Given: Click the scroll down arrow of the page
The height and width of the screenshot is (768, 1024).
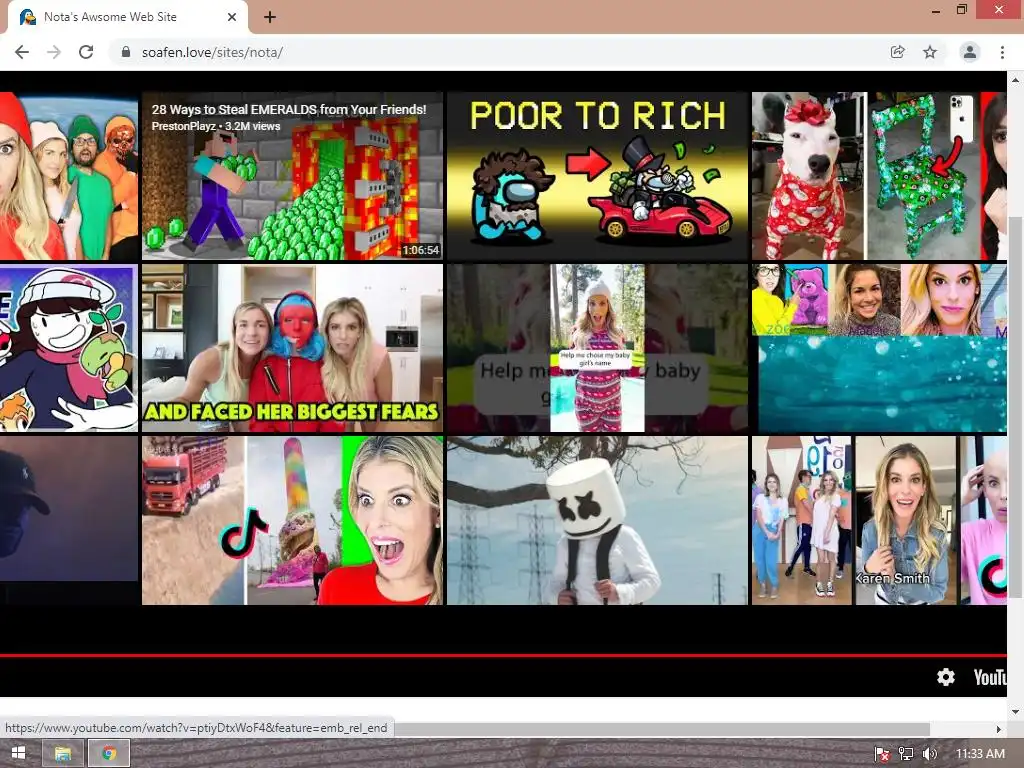Looking at the screenshot, I should pyautogui.click(x=1015, y=711).
